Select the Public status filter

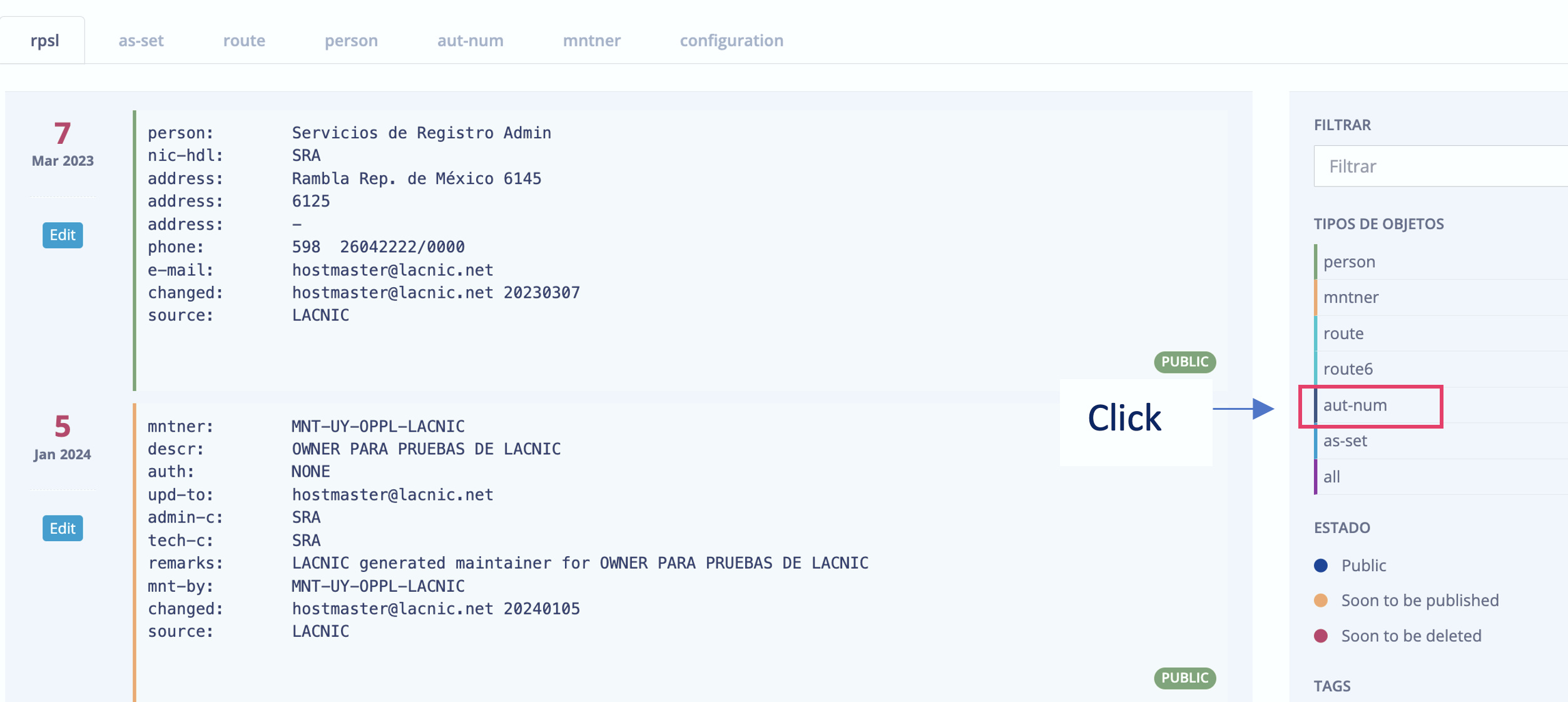pos(1363,566)
